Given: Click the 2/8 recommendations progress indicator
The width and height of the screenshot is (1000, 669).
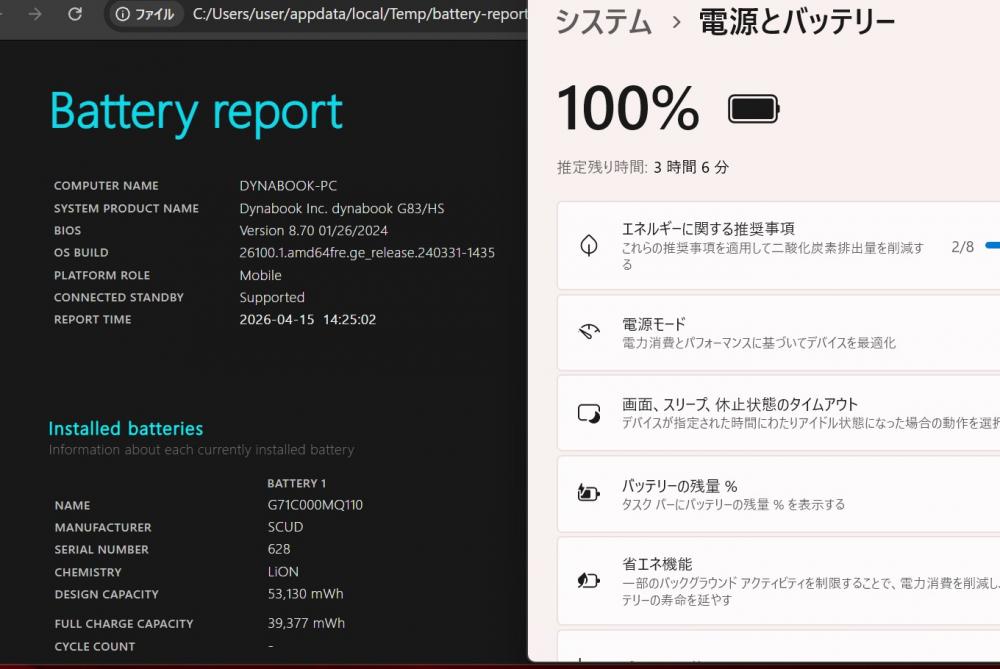Looking at the screenshot, I should pos(962,246).
